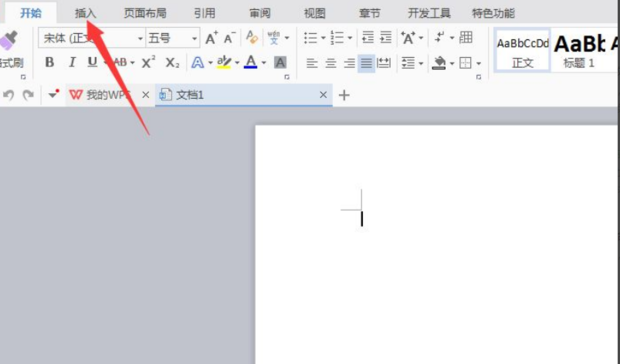Close the 文档1 tab

323,95
